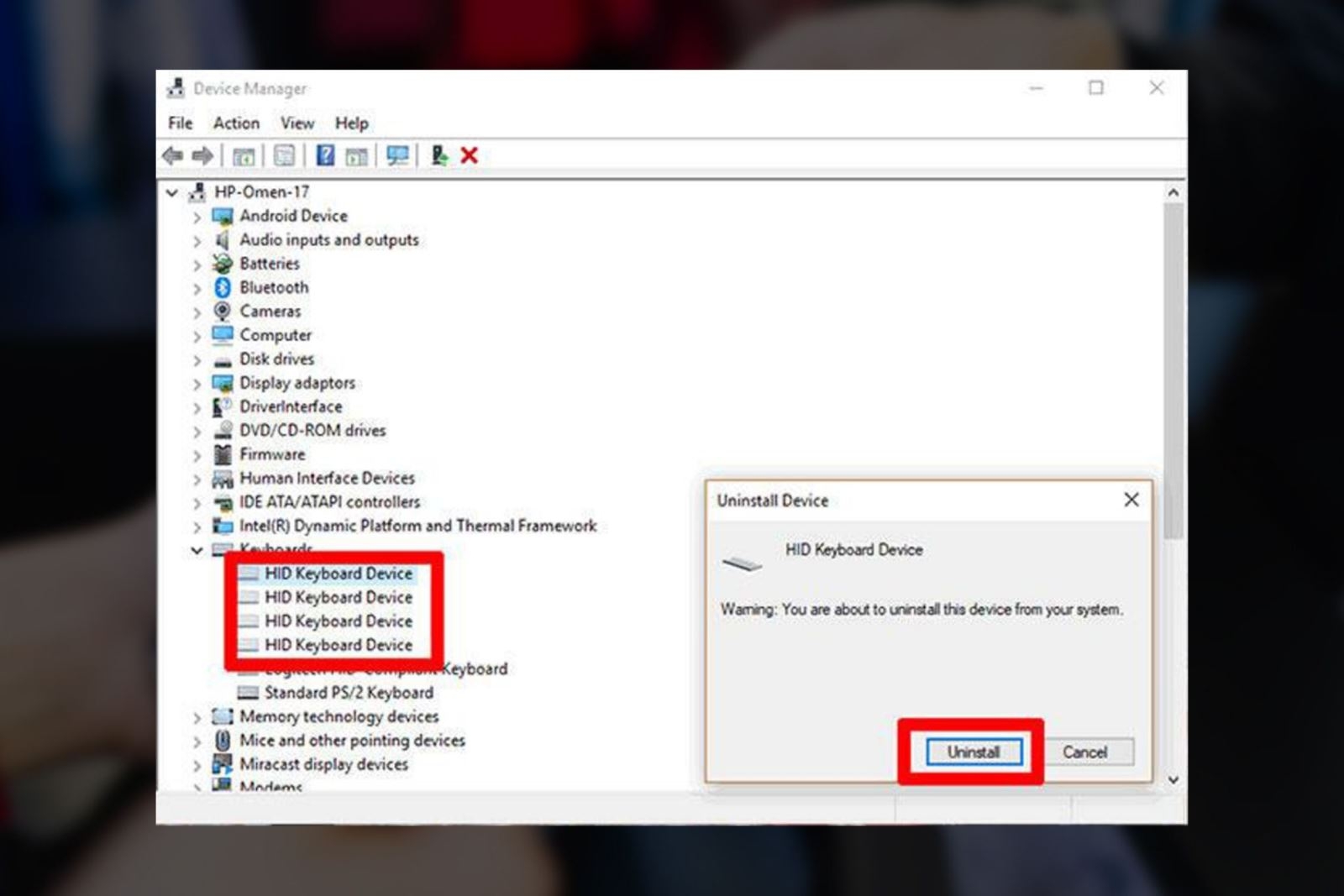This screenshot has width=1344, height=896.
Task: Expand the Memory technology devices chevron
Action: [x=197, y=717]
